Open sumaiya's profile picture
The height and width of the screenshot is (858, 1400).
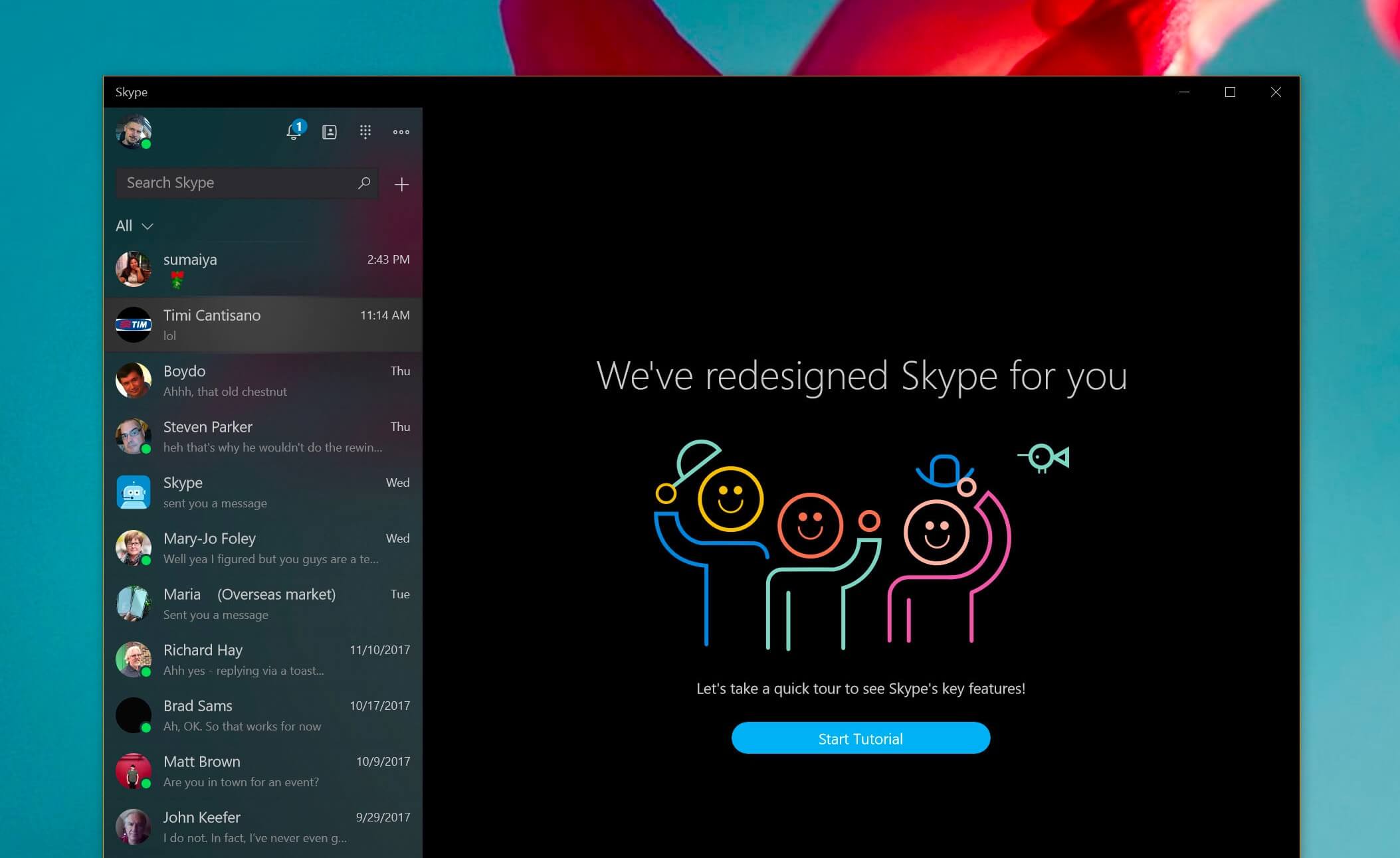[134, 268]
